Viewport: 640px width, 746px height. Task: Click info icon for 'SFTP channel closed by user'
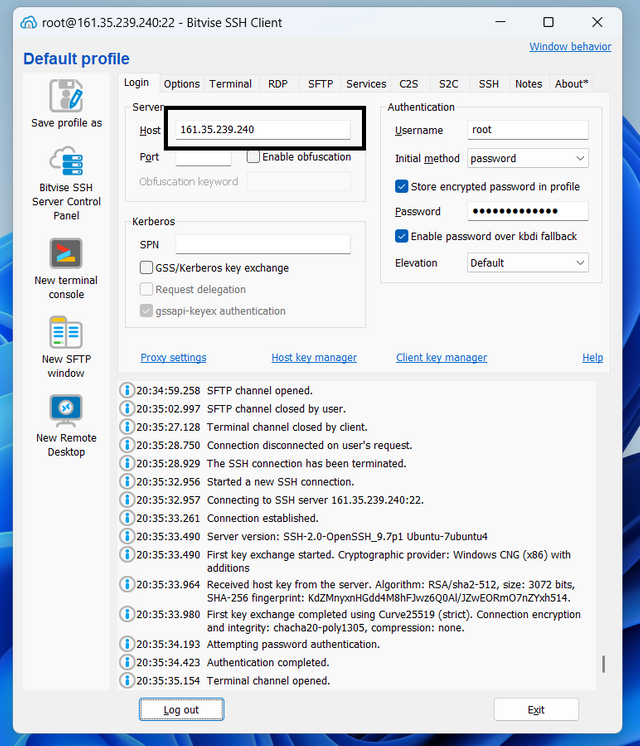point(127,408)
